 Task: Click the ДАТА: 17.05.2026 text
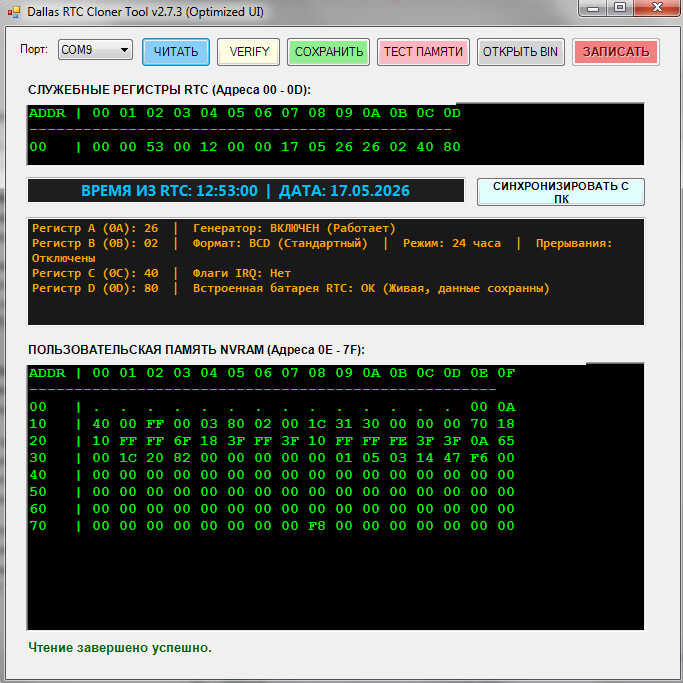[x=344, y=191]
